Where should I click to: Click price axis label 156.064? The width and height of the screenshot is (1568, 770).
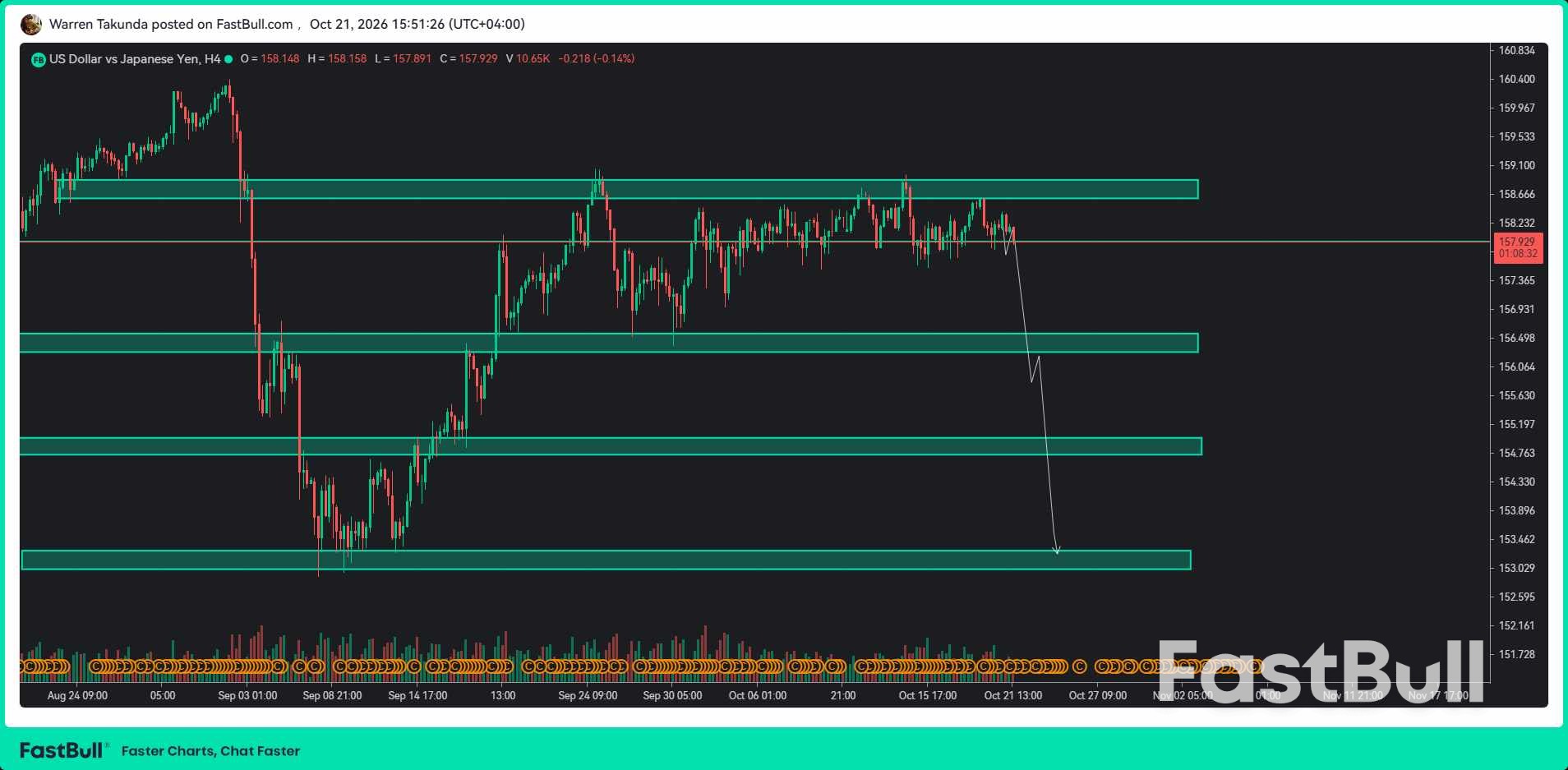point(1516,367)
